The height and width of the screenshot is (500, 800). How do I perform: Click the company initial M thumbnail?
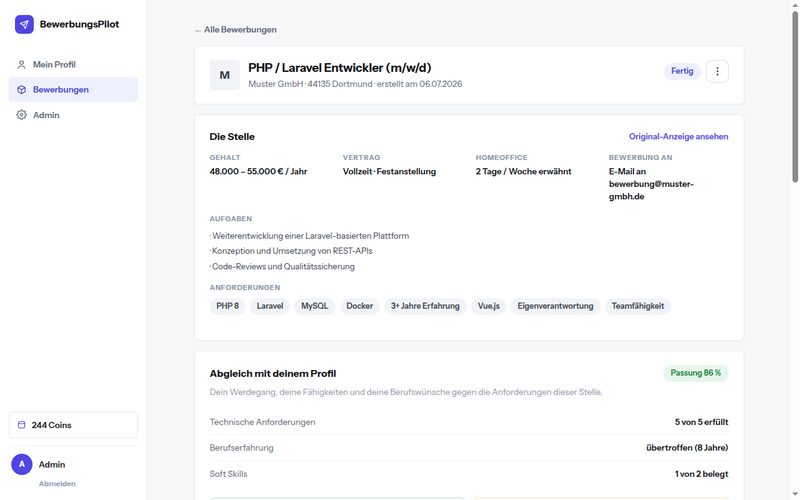click(224, 75)
